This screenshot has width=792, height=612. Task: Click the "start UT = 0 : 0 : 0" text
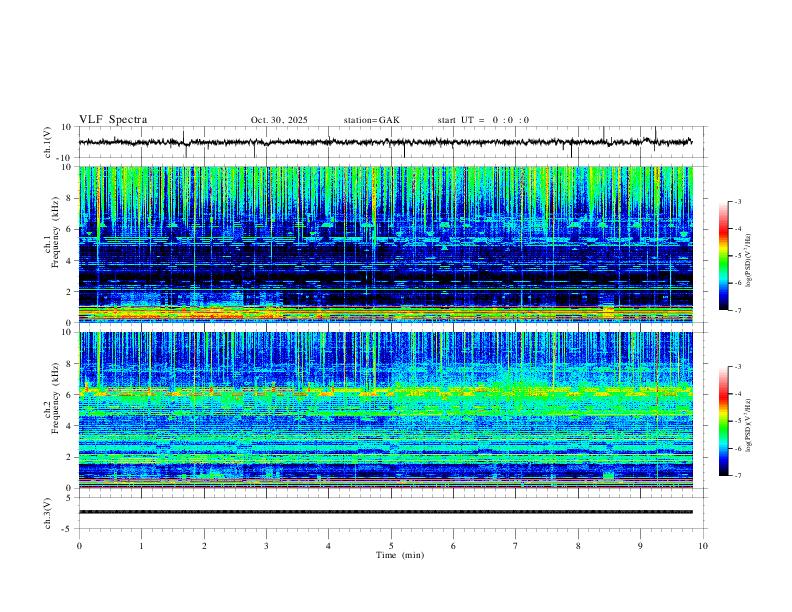pos(483,120)
